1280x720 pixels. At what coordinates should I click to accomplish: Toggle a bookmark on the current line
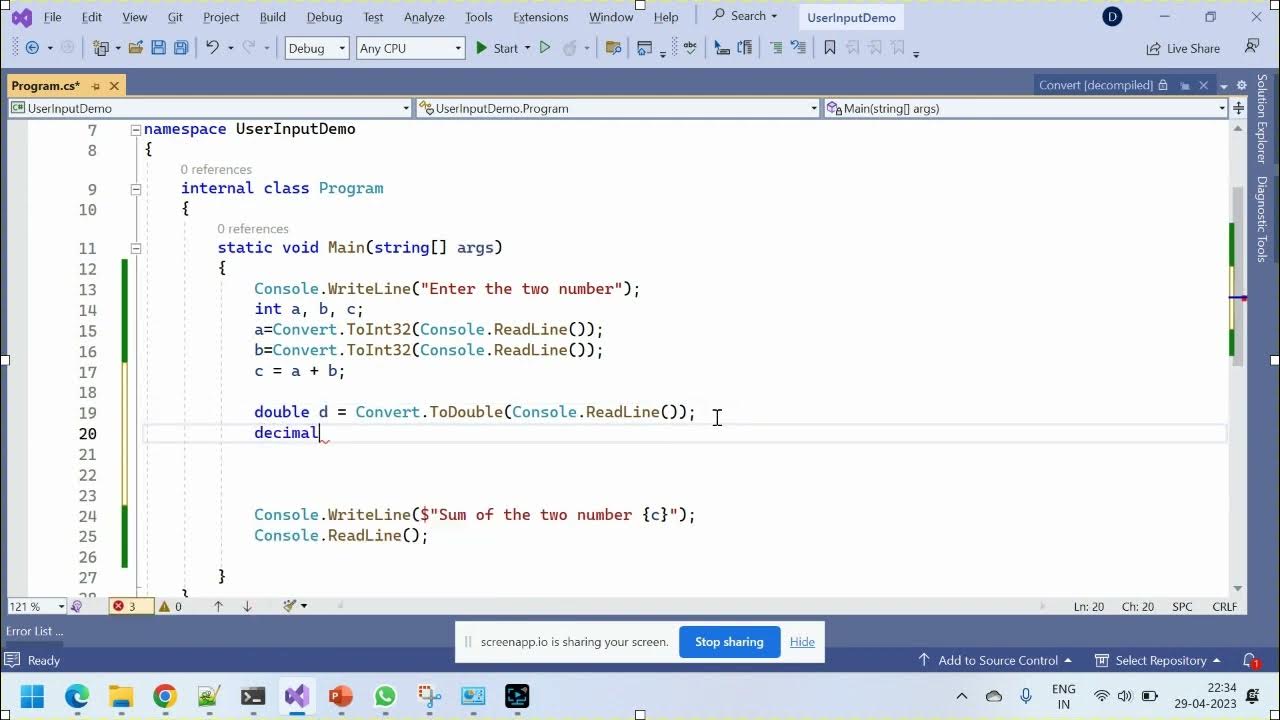[x=829, y=48]
